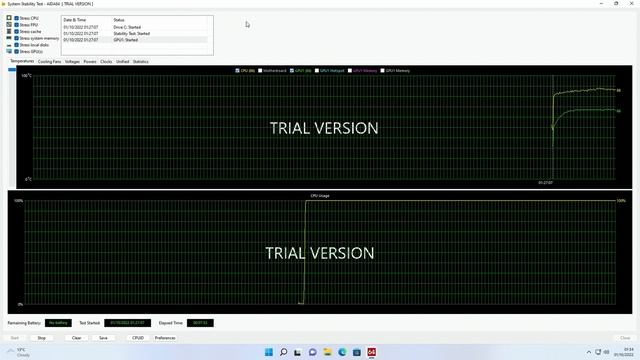The width and height of the screenshot is (640, 360).
Task: Open the clock and date flyout
Action: pyautogui.click(x=624, y=352)
